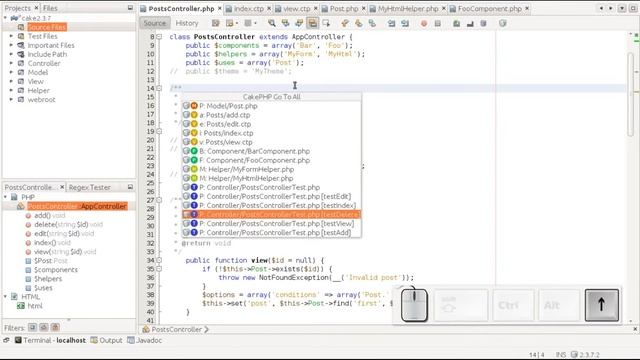
Task: Jump to next bookmark icon
Action: click(x=358, y=23)
